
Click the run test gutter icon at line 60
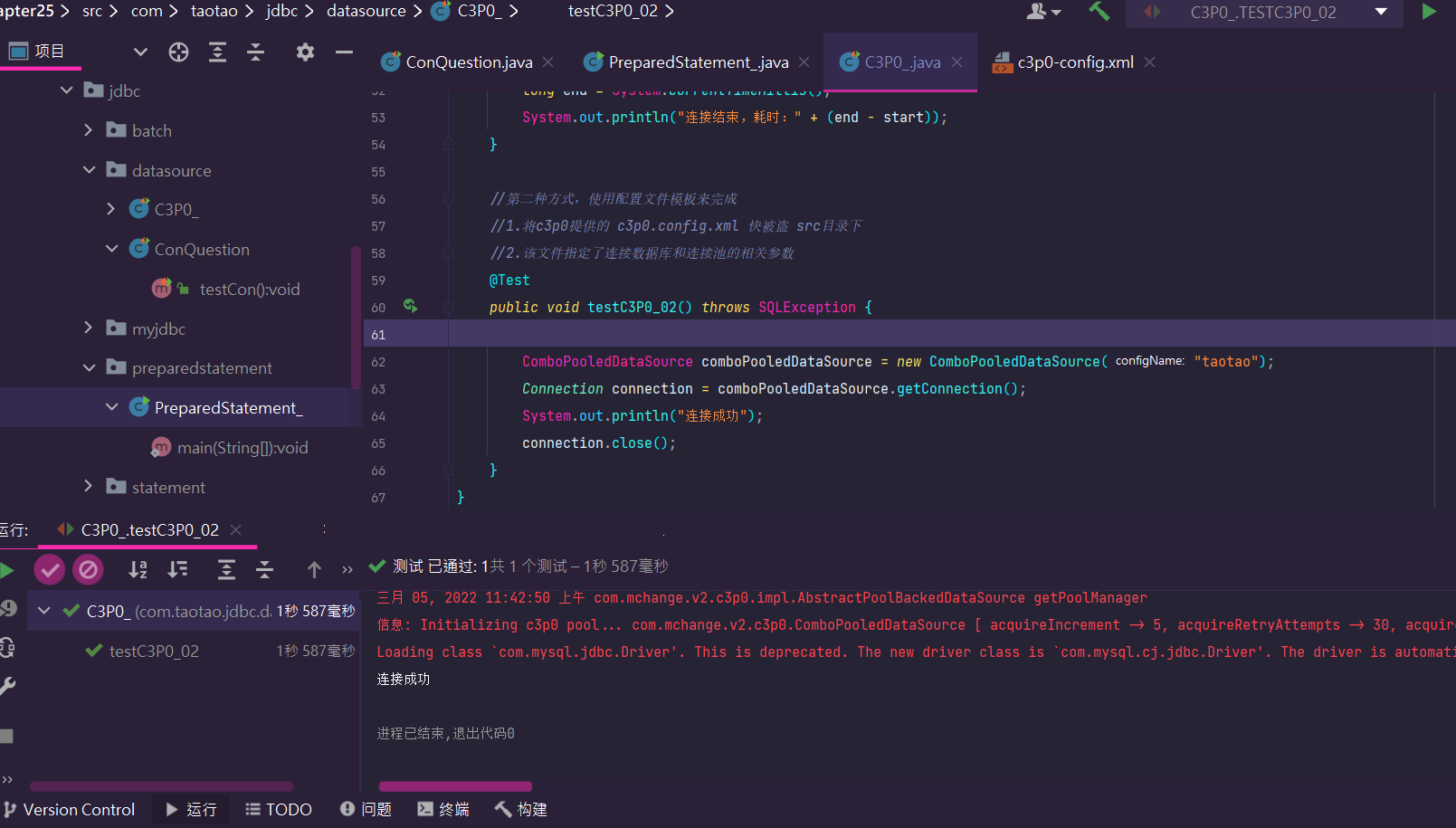pyautogui.click(x=411, y=307)
